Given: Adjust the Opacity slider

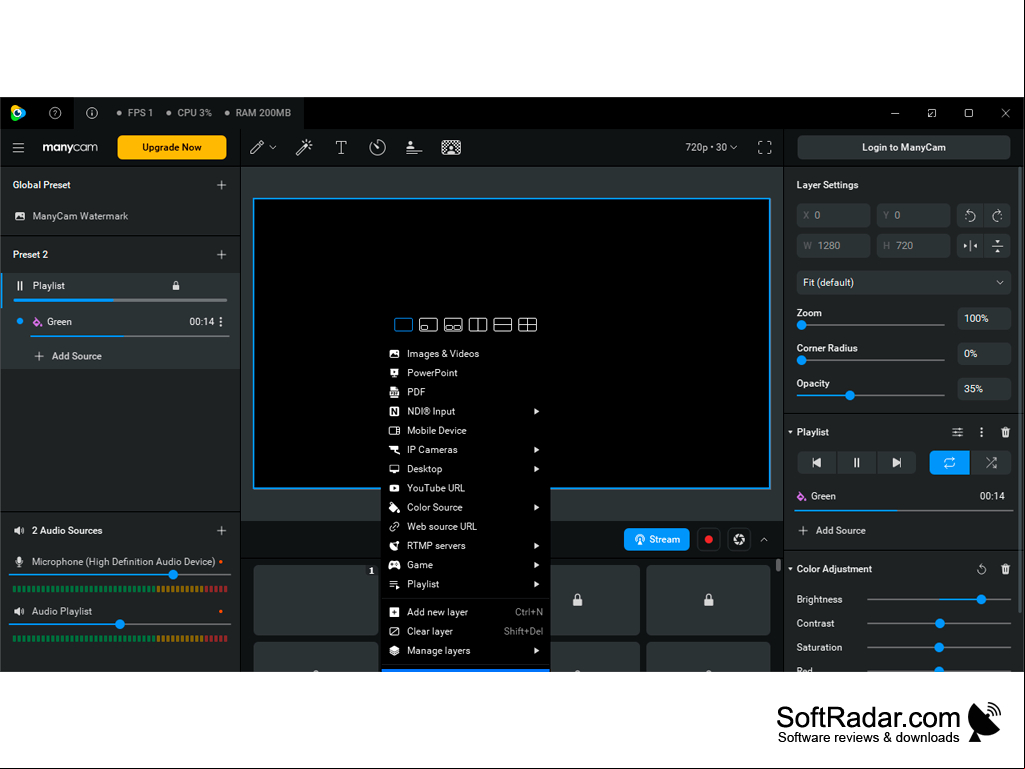Looking at the screenshot, I should click(x=870, y=396).
